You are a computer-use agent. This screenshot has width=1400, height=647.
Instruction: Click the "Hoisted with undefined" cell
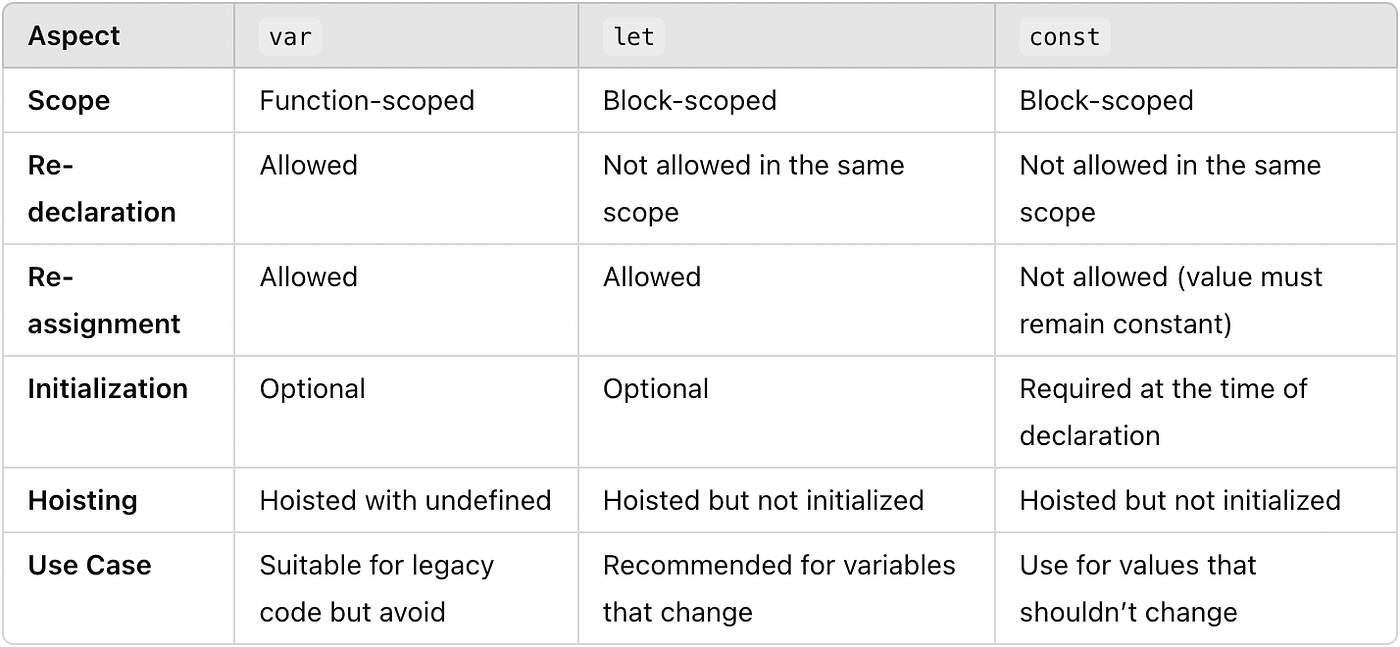[x=405, y=500]
